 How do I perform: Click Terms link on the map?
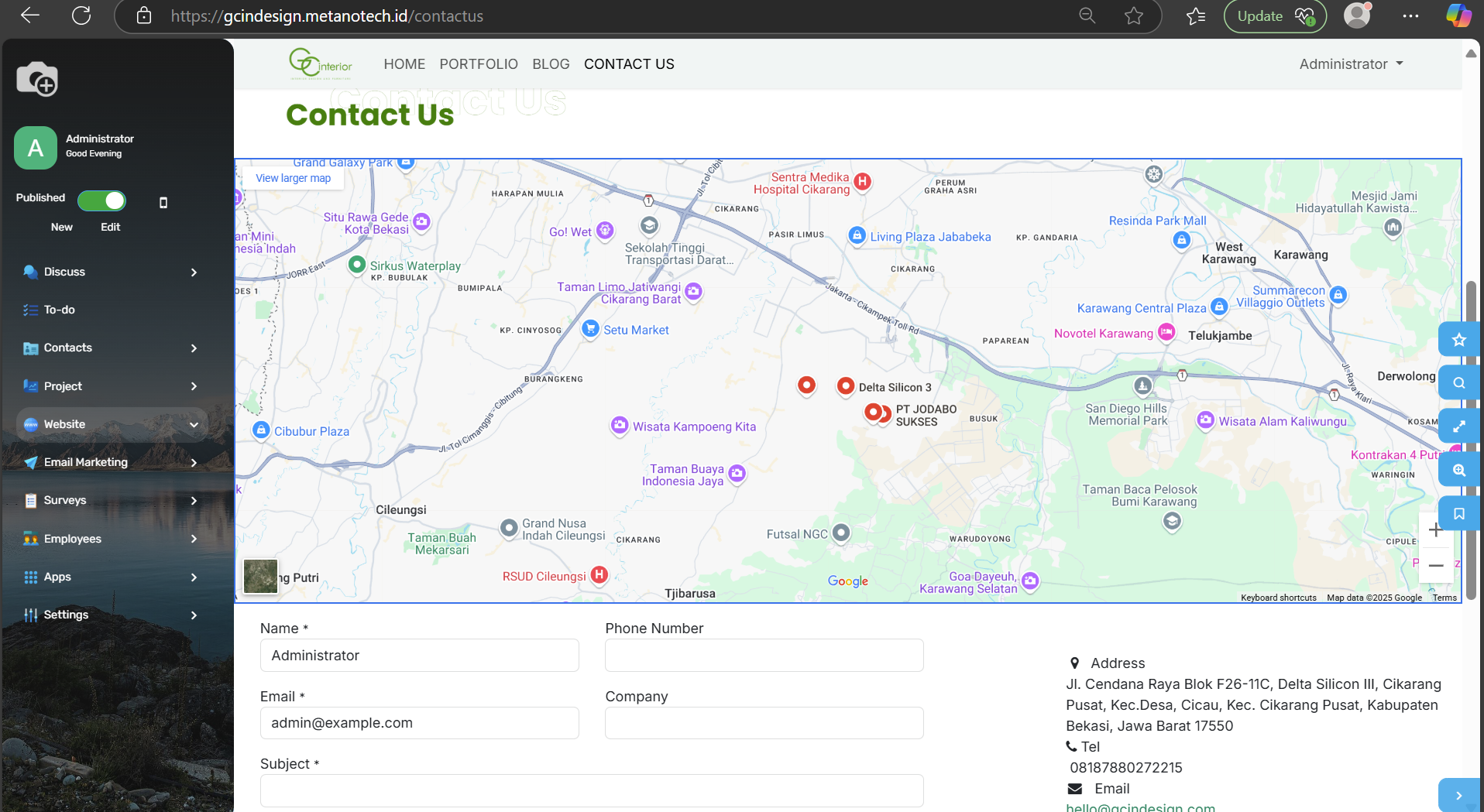tap(1444, 598)
